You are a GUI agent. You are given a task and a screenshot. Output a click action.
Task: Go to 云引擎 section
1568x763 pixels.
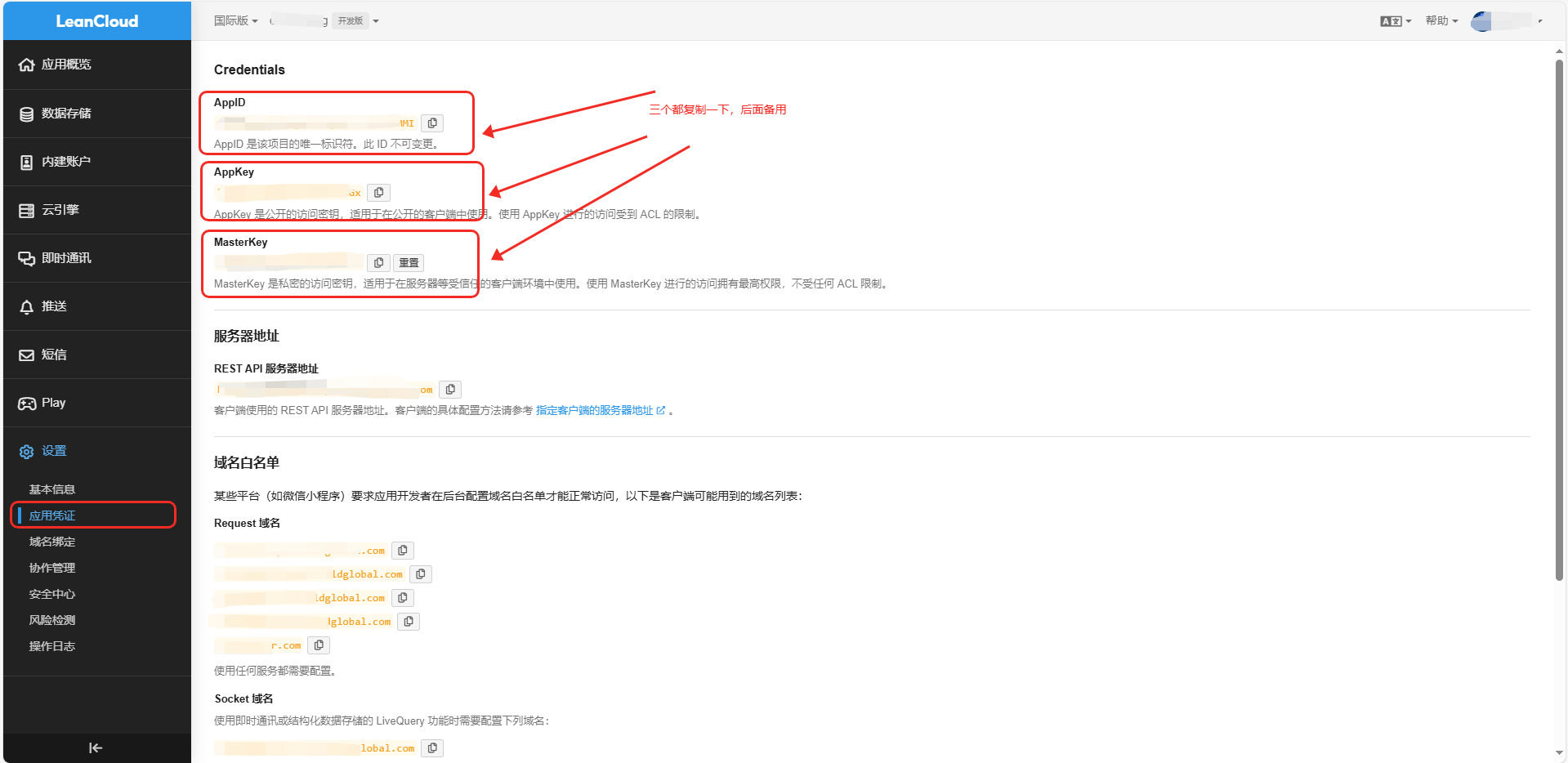[60, 210]
